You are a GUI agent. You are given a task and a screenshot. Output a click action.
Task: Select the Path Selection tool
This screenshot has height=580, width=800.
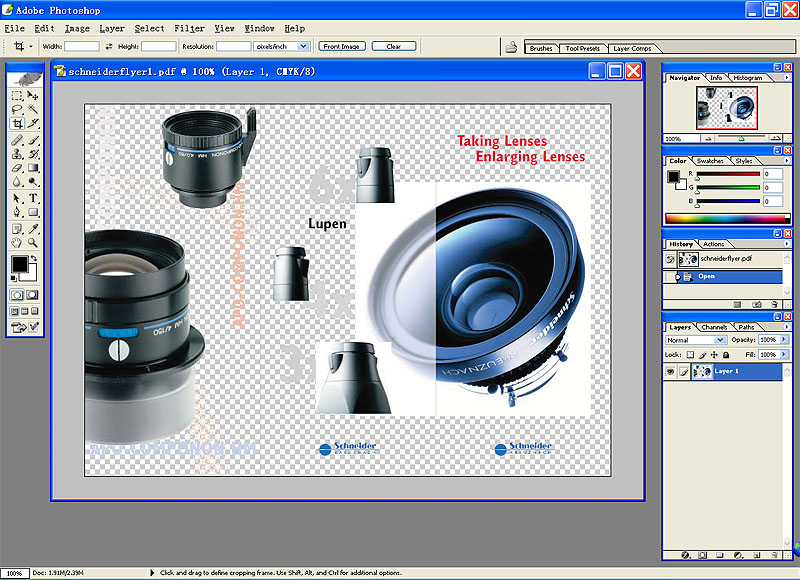(17, 198)
